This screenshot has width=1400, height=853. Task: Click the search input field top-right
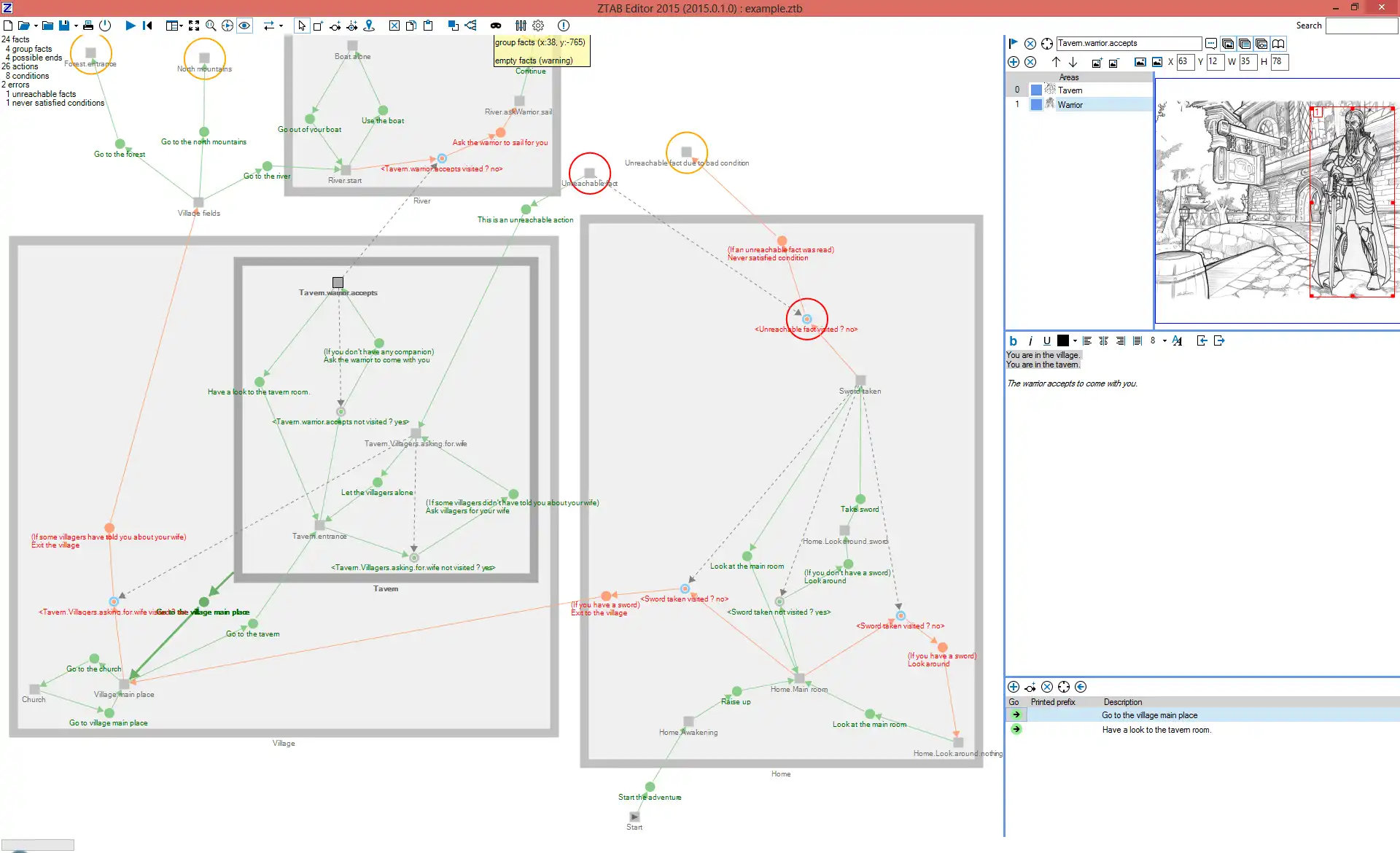click(1363, 25)
